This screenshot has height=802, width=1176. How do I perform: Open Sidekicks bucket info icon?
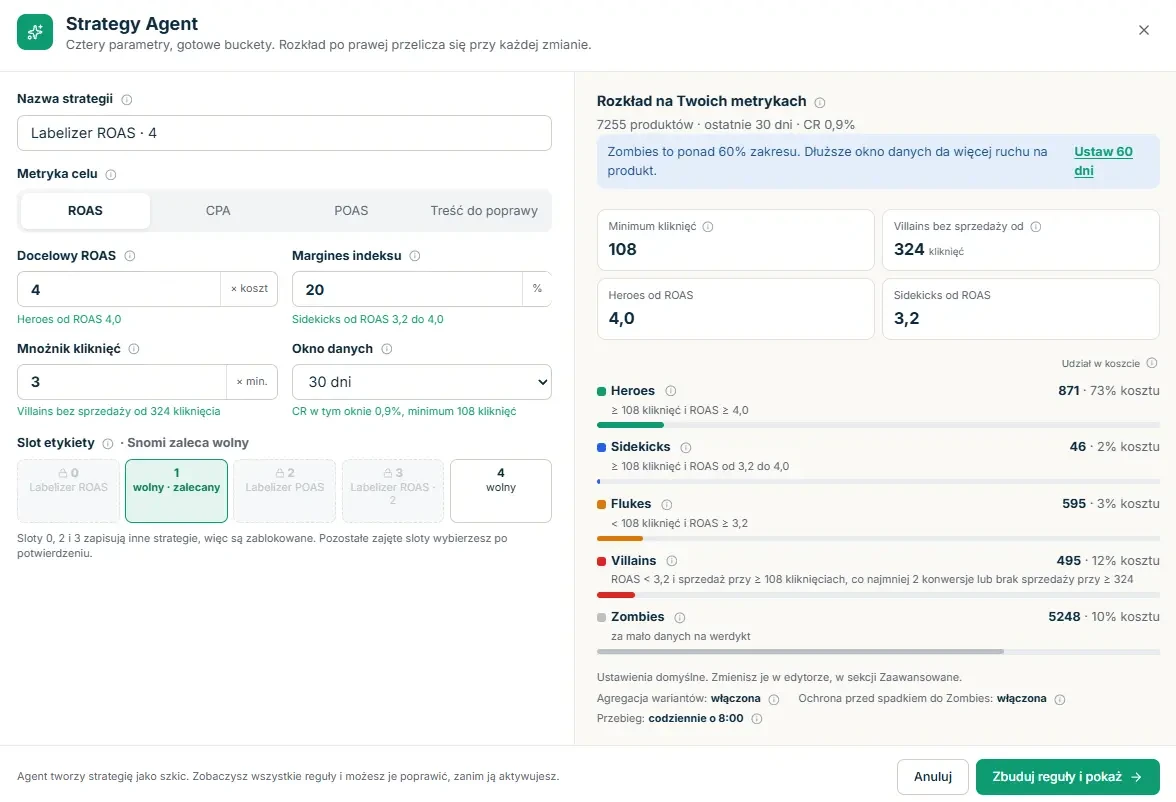(x=686, y=447)
